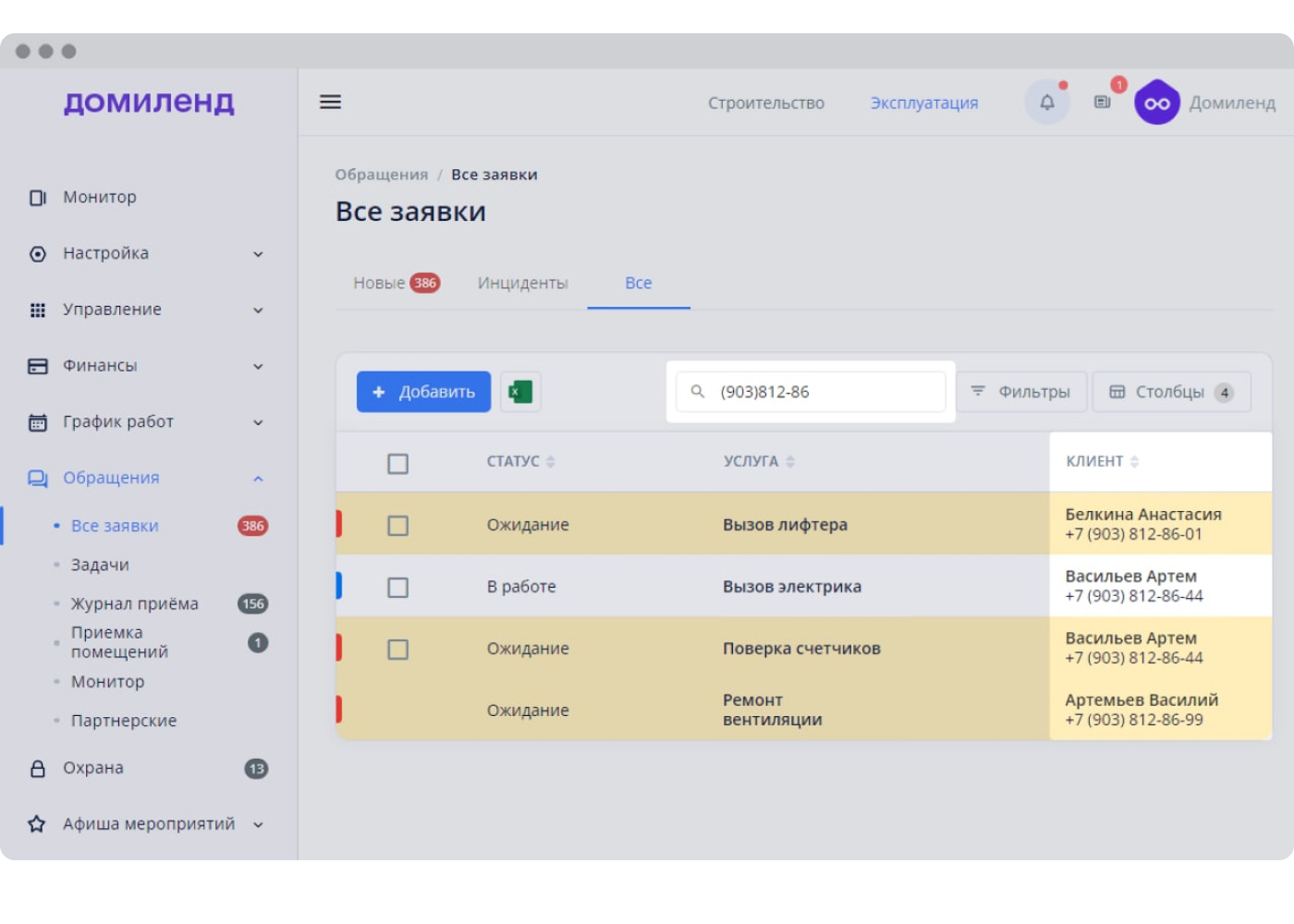The width and height of the screenshot is (1294, 924).
Task: Collapse the Обращения section chevron
Action: [x=258, y=479]
